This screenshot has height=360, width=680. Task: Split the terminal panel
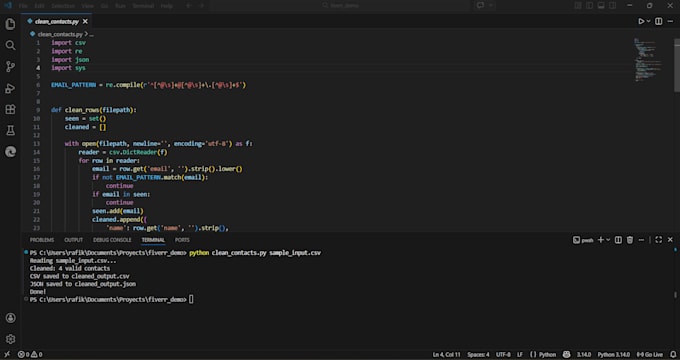618,240
